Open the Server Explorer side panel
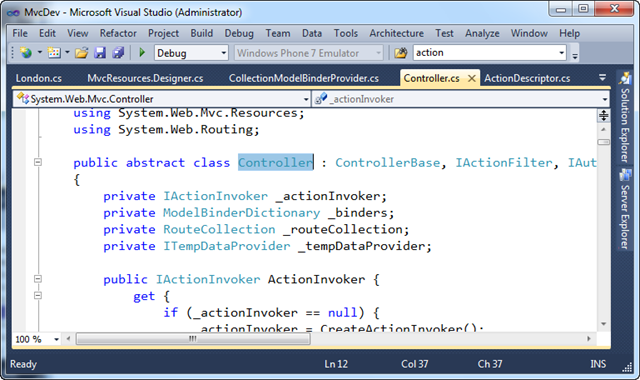Image resolution: width=640 pixels, height=380 pixels. [624, 209]
